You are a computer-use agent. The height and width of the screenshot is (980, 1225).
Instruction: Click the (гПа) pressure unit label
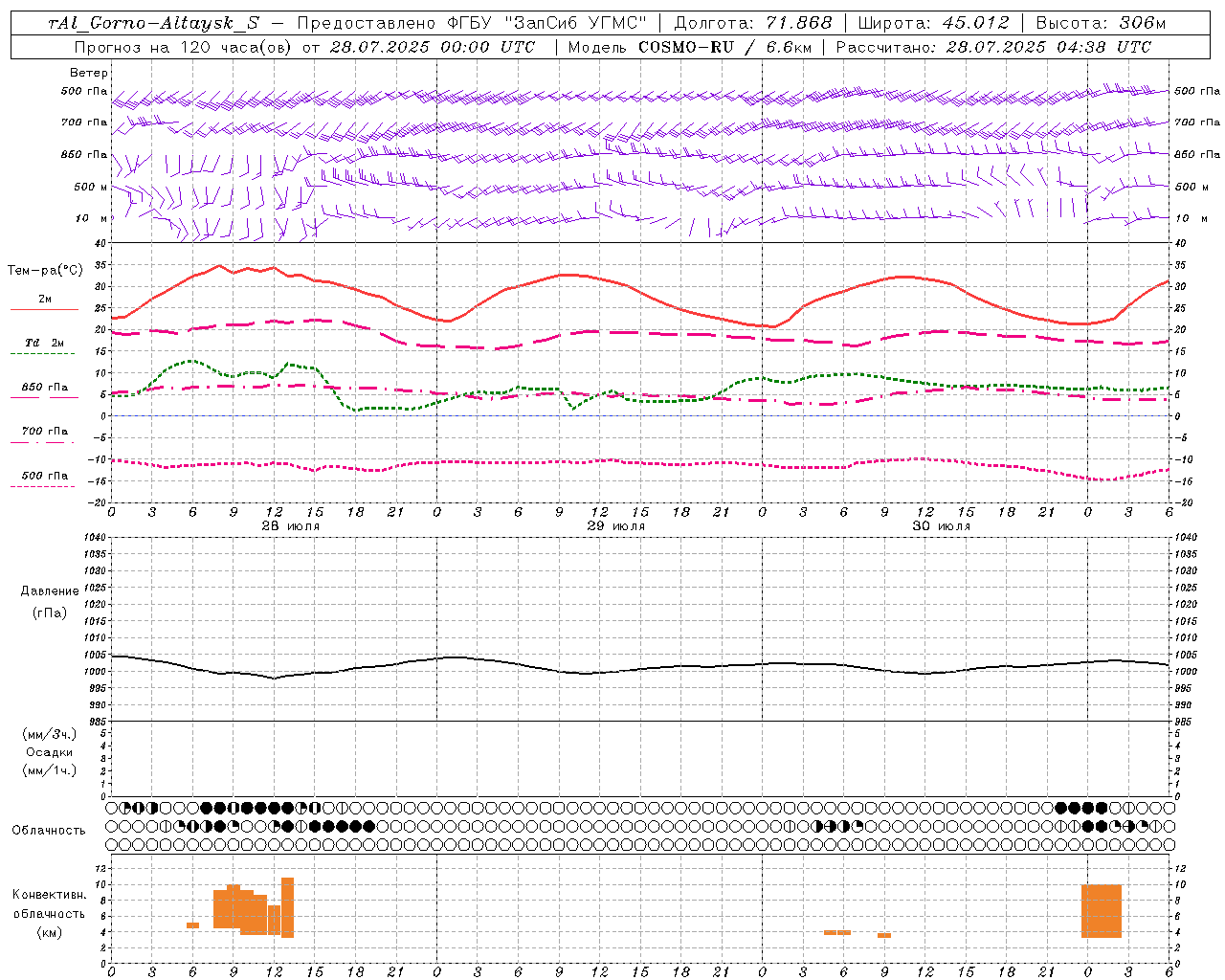click(50, 612)
